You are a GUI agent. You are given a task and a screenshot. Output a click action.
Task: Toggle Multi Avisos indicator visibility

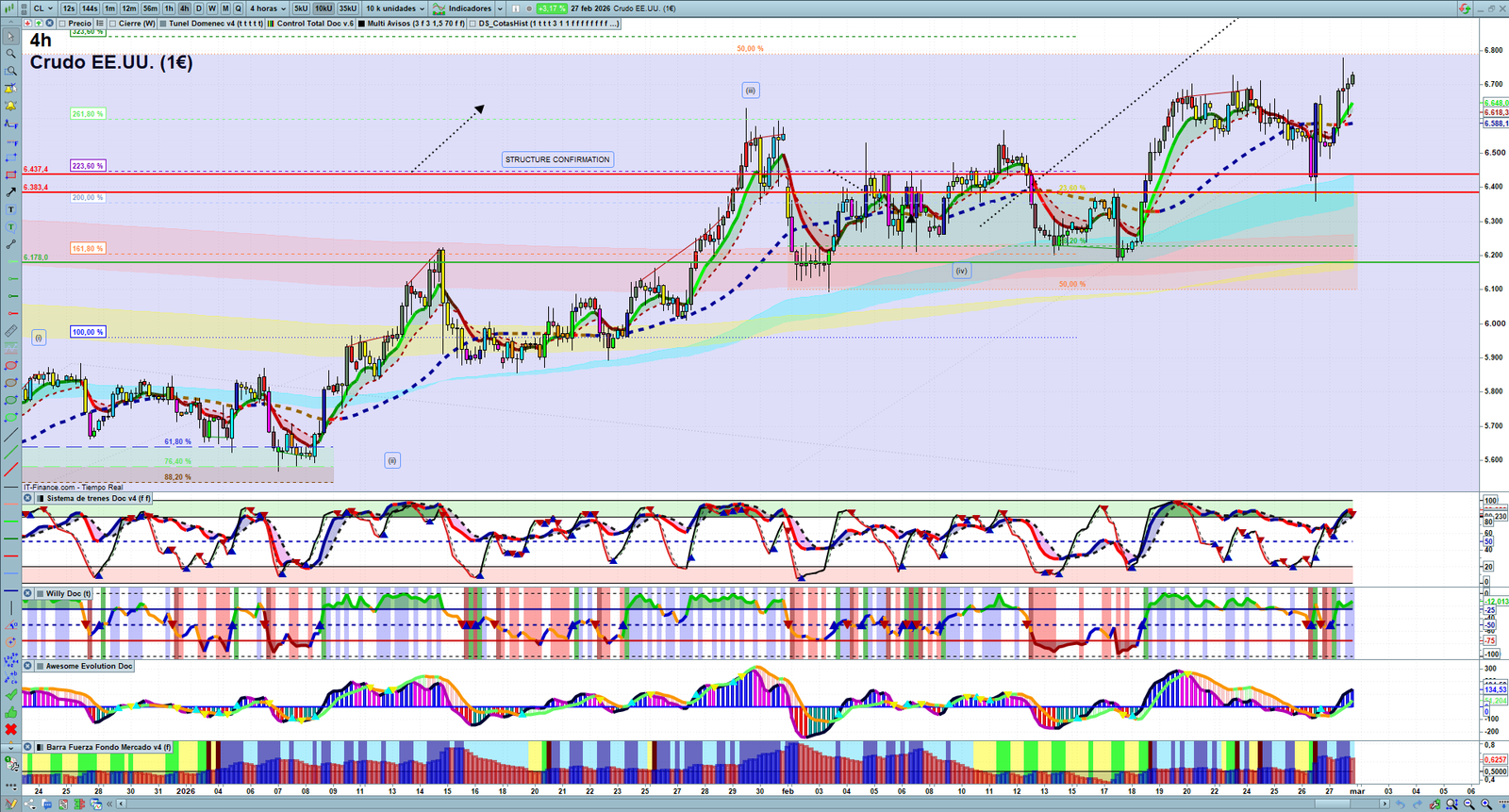(x=361, y=23)
